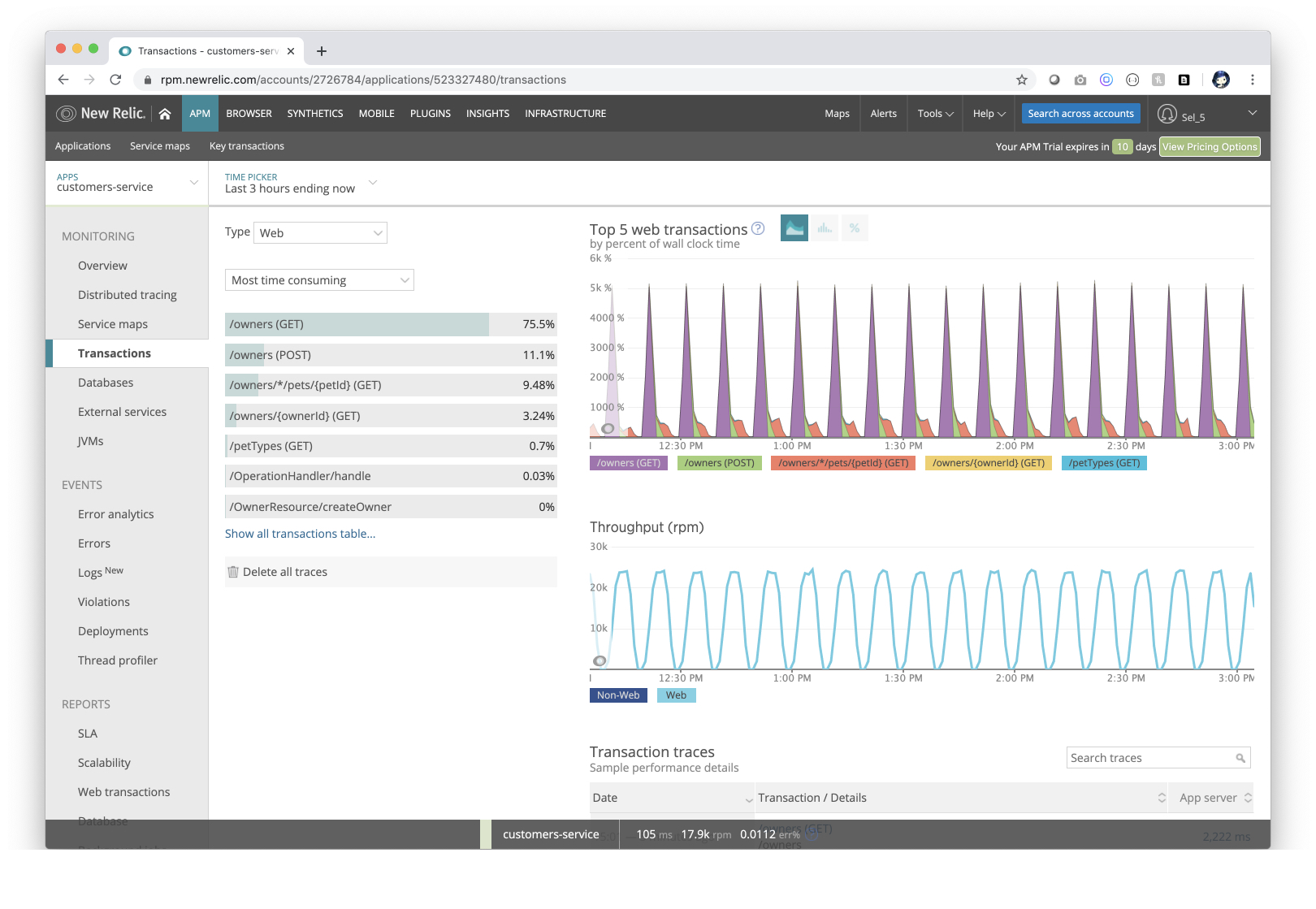This screenshot has width=1316, height=909.
Task: Click the browser address bar URL
Action: tap(363, 80)
